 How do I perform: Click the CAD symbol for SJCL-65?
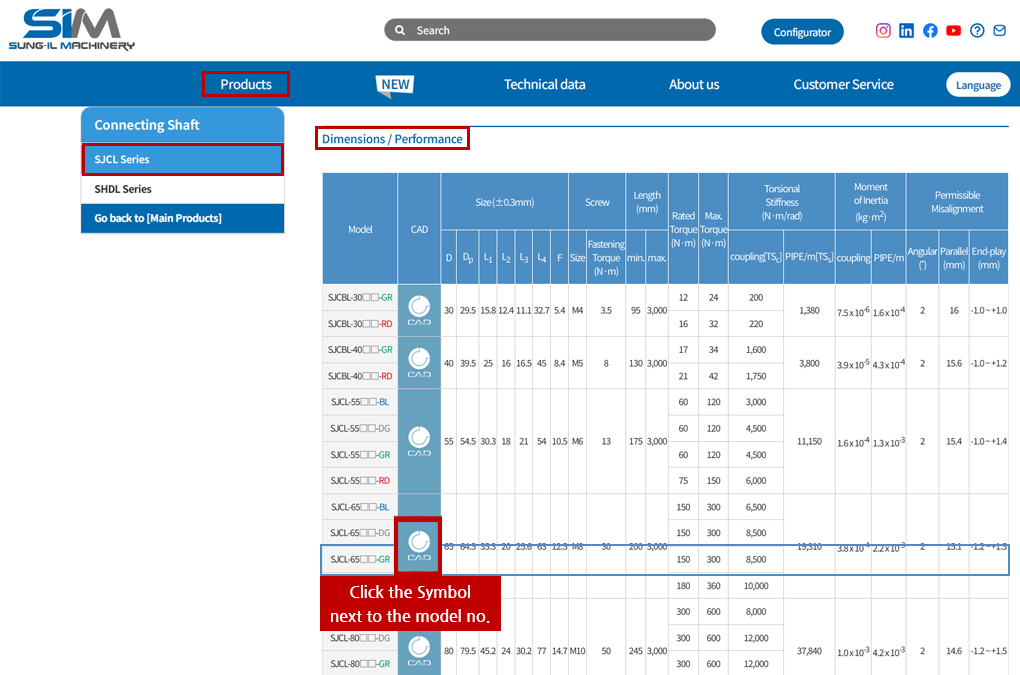(x=419, y=545)
